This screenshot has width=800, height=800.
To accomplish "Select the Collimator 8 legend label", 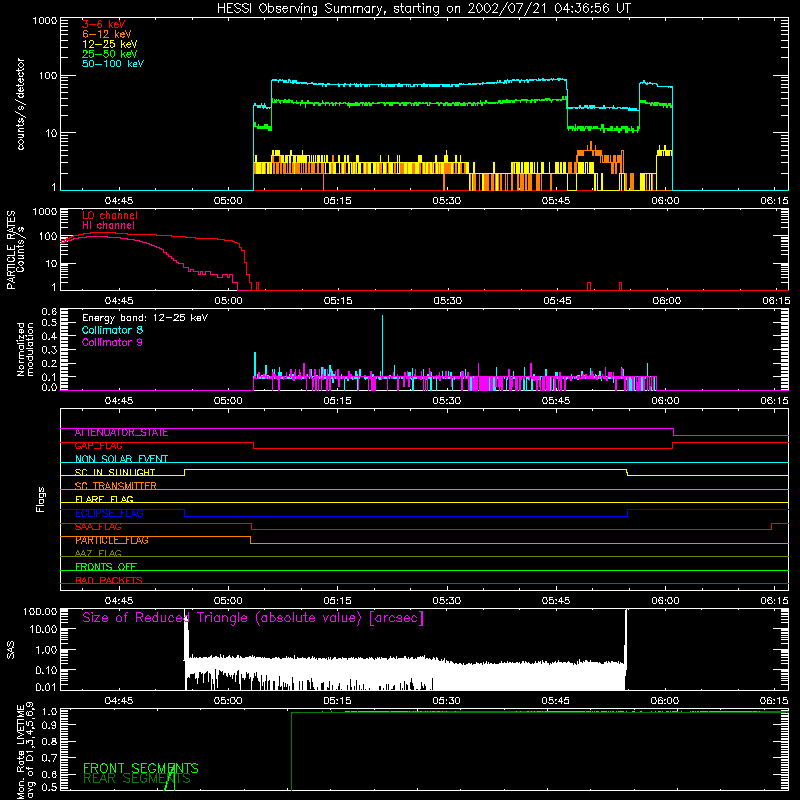I will coord(112,330).
